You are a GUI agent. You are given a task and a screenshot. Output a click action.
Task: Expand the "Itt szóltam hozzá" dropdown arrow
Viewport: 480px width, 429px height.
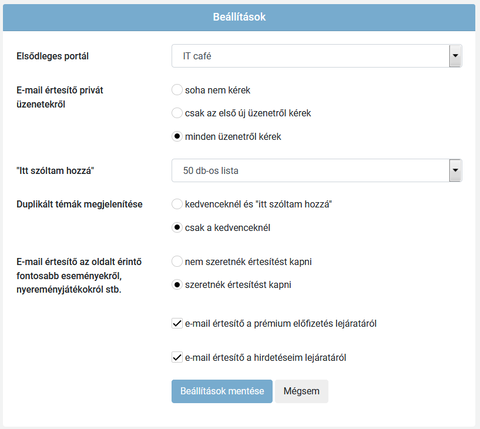point(455,170)
